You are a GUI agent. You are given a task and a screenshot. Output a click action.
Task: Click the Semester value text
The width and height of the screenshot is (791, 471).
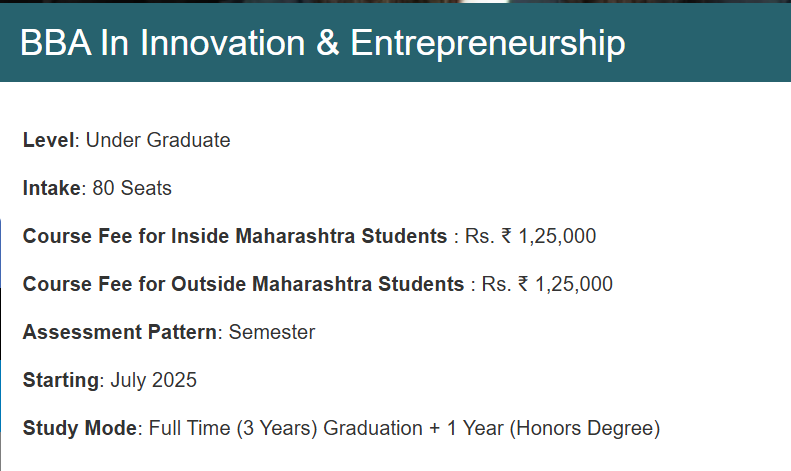point(272,332)
